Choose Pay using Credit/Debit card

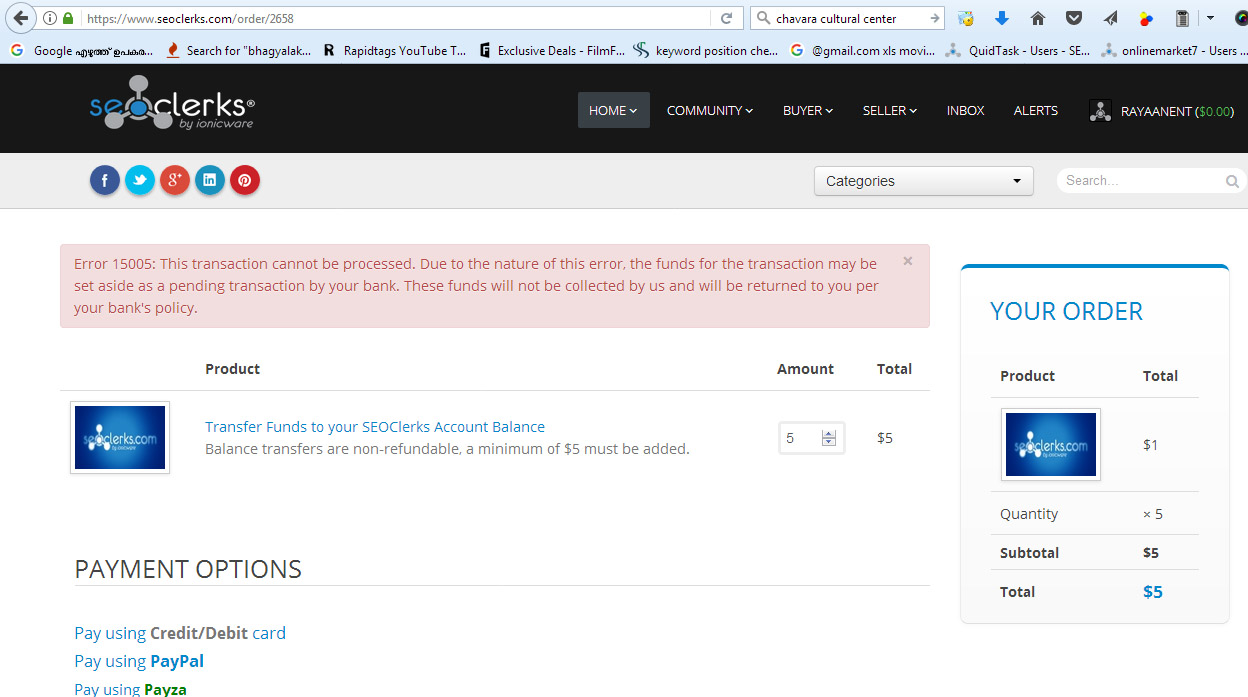point(180,633)
